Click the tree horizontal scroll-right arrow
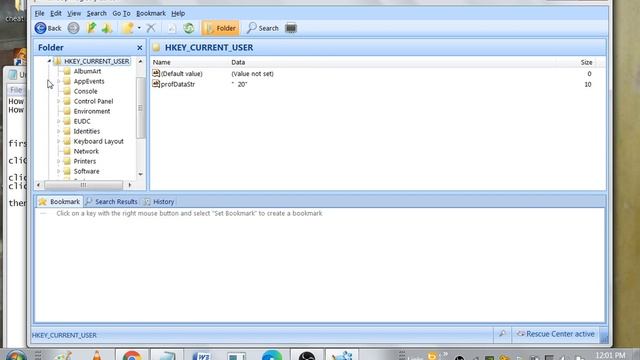The width and height of the screenshot is (640, 360). click(130, 185)
